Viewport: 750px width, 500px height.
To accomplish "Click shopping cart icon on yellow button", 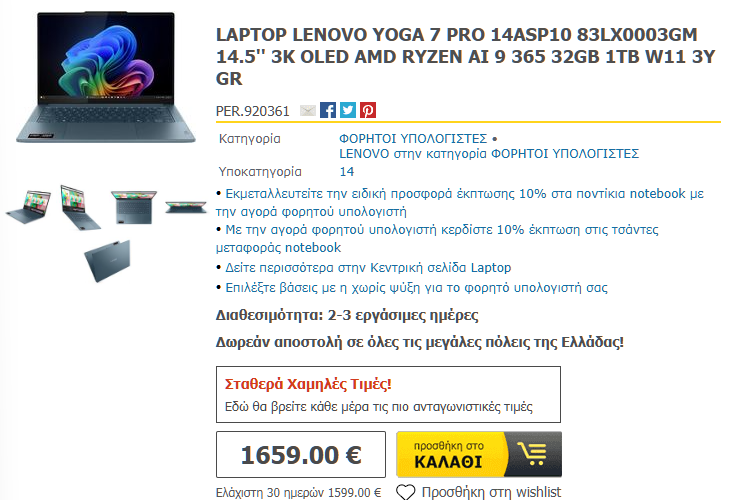I will tap(534, 452).
